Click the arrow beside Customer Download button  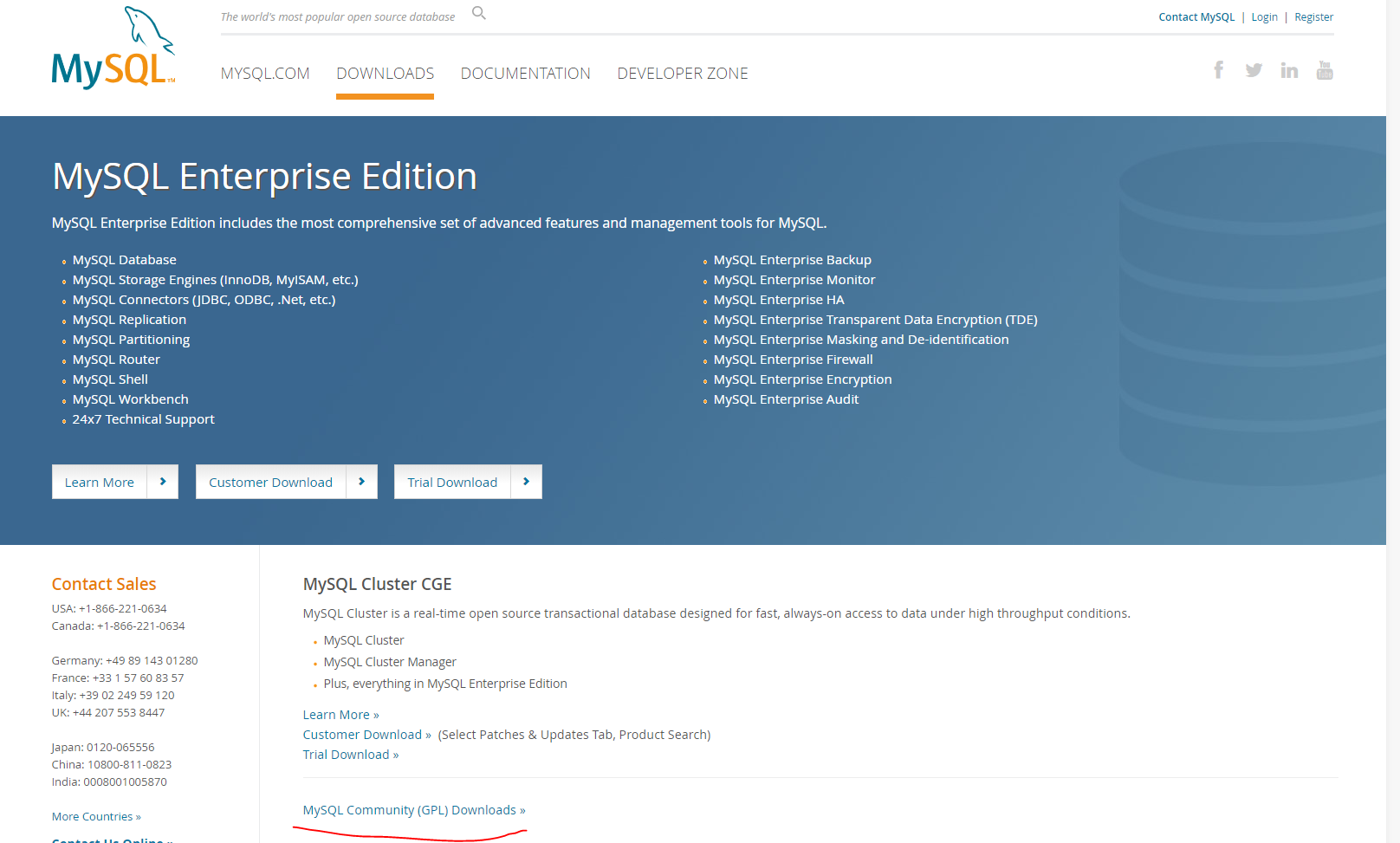pos(362,482)
